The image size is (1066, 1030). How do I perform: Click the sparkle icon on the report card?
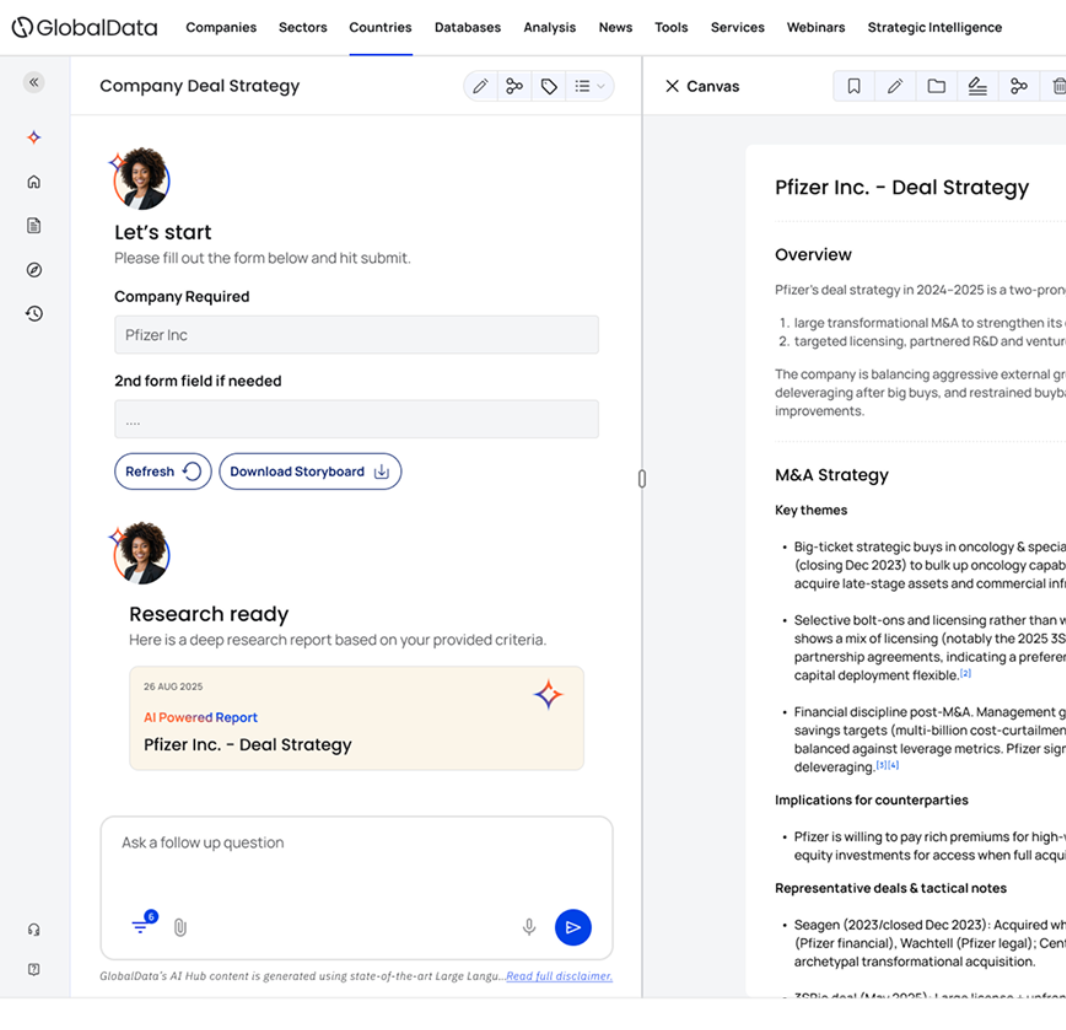548,694
